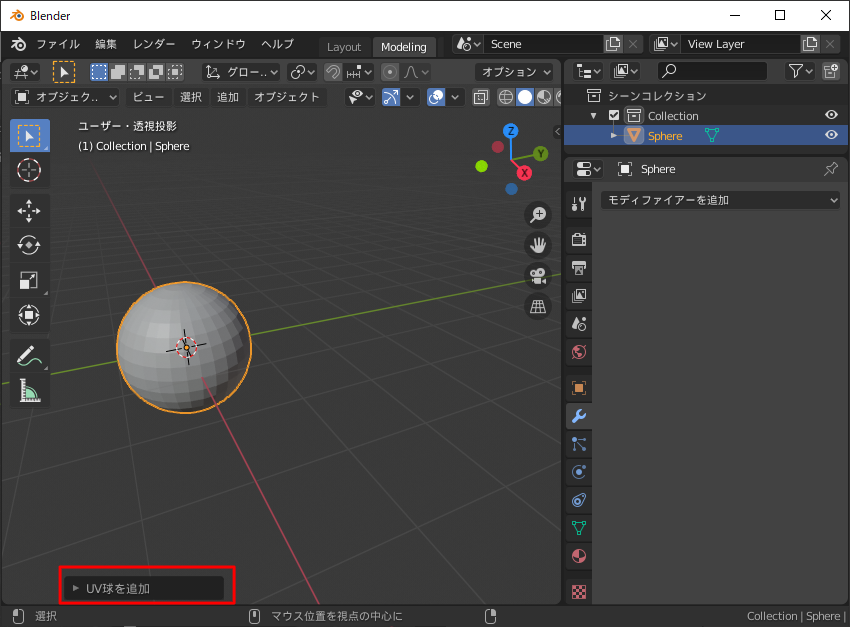The width and height of the screenshot is (850, 627).
Task: Open the Texture checkerboard properties tab
Action: [579, 592]
